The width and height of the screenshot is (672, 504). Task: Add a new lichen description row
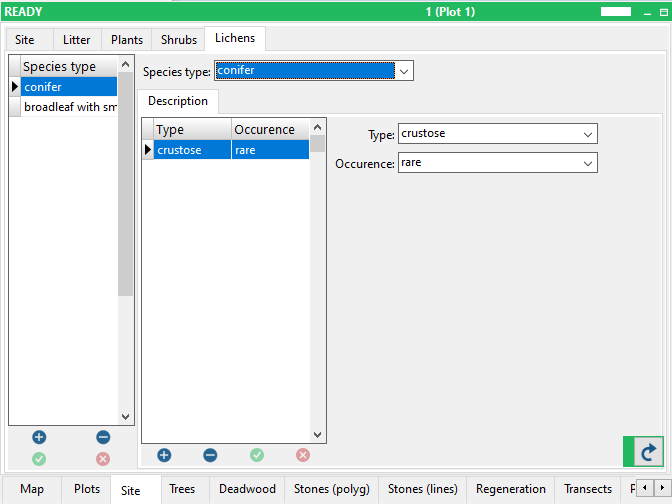[164, 455]
